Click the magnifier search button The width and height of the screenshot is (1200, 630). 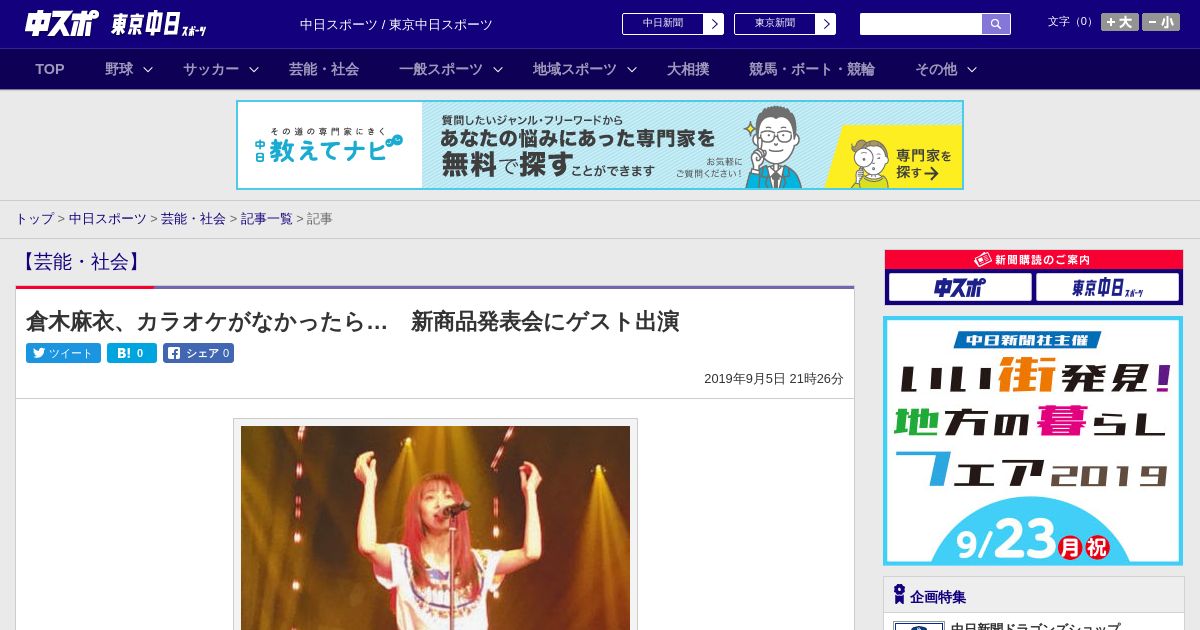coord(996,24)
